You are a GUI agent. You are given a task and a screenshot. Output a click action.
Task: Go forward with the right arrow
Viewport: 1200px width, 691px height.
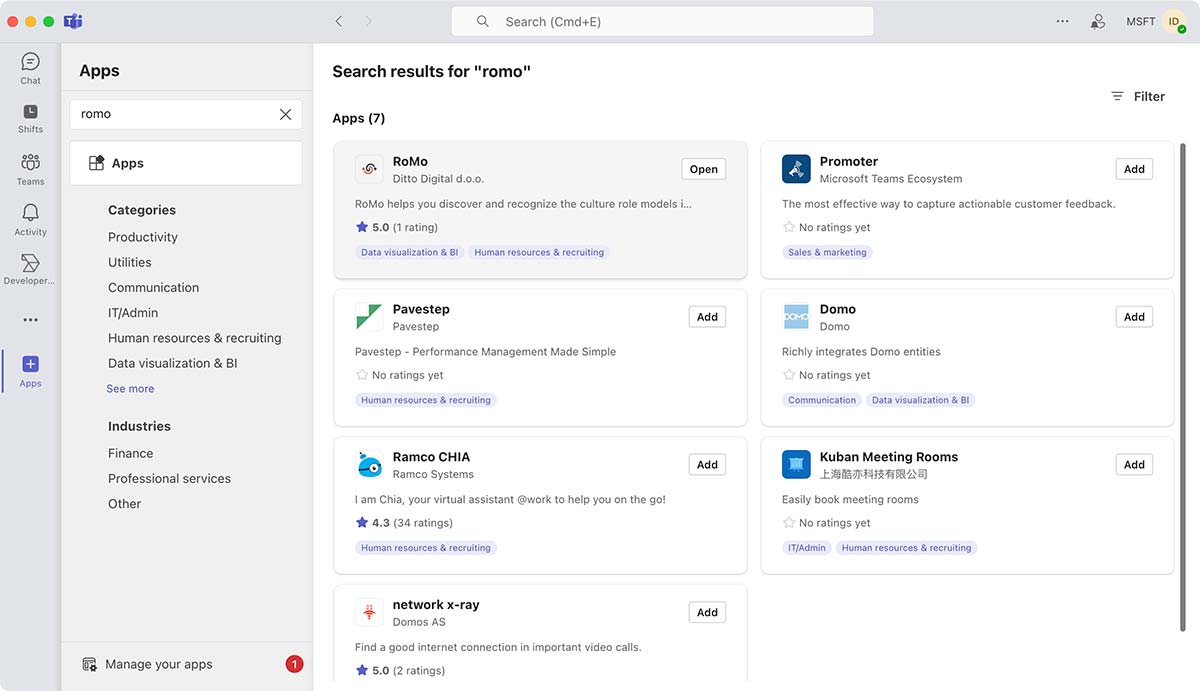click(368, 21)
